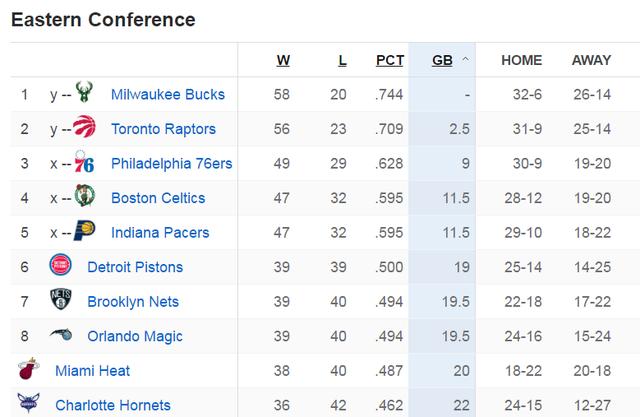This screenshot has height=417, width=640.
Task: Sort standings by PCT header
Action: pyautogui.click(x=390, y=60)
